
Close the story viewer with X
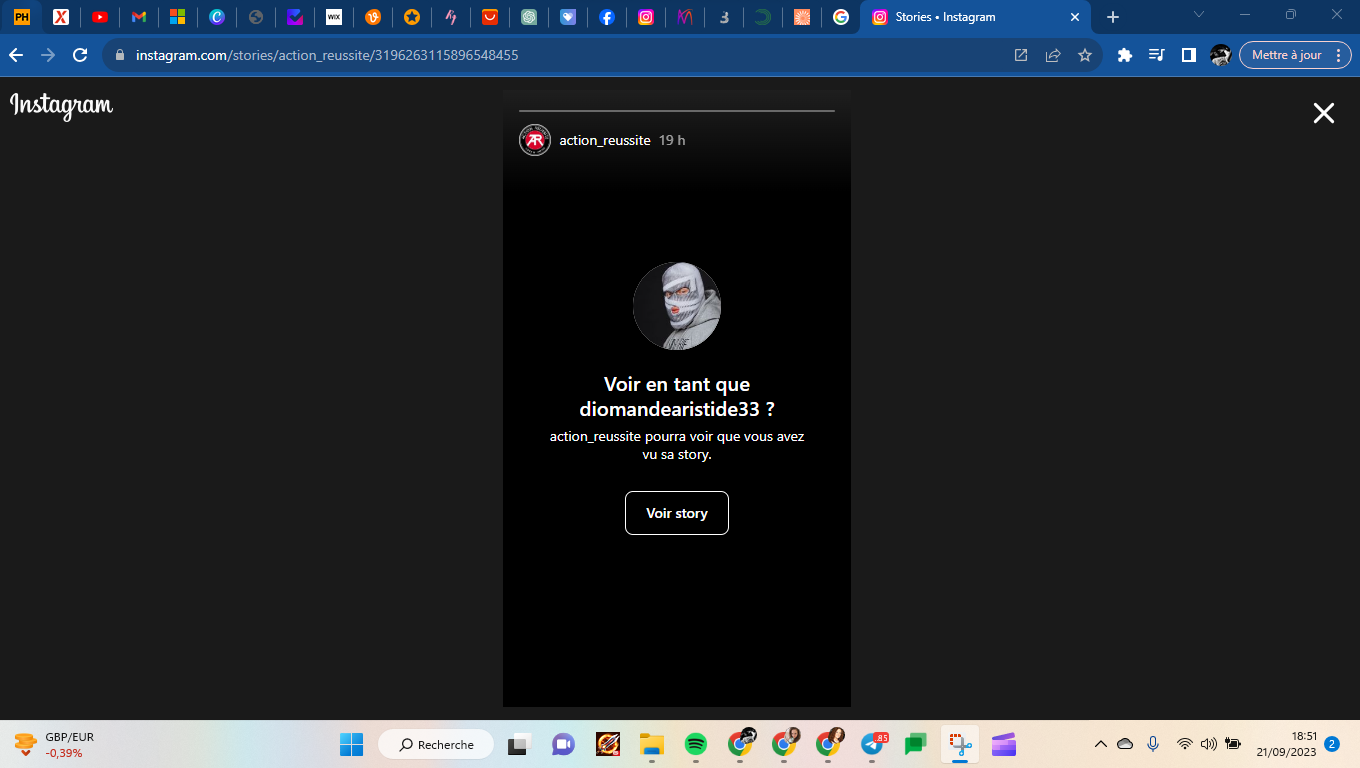[x=1323, y=113]
